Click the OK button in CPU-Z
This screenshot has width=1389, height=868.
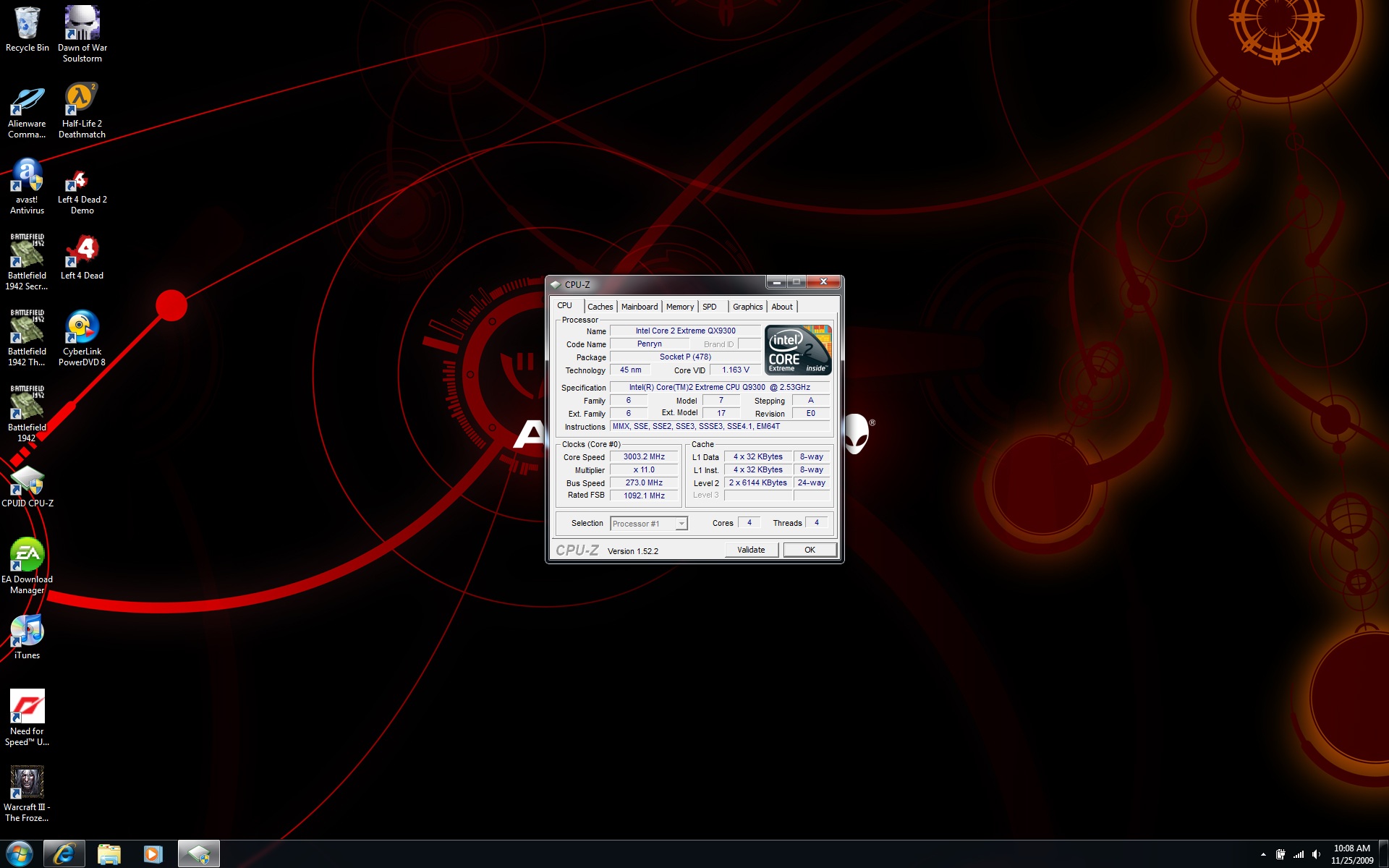pos(810,550)
